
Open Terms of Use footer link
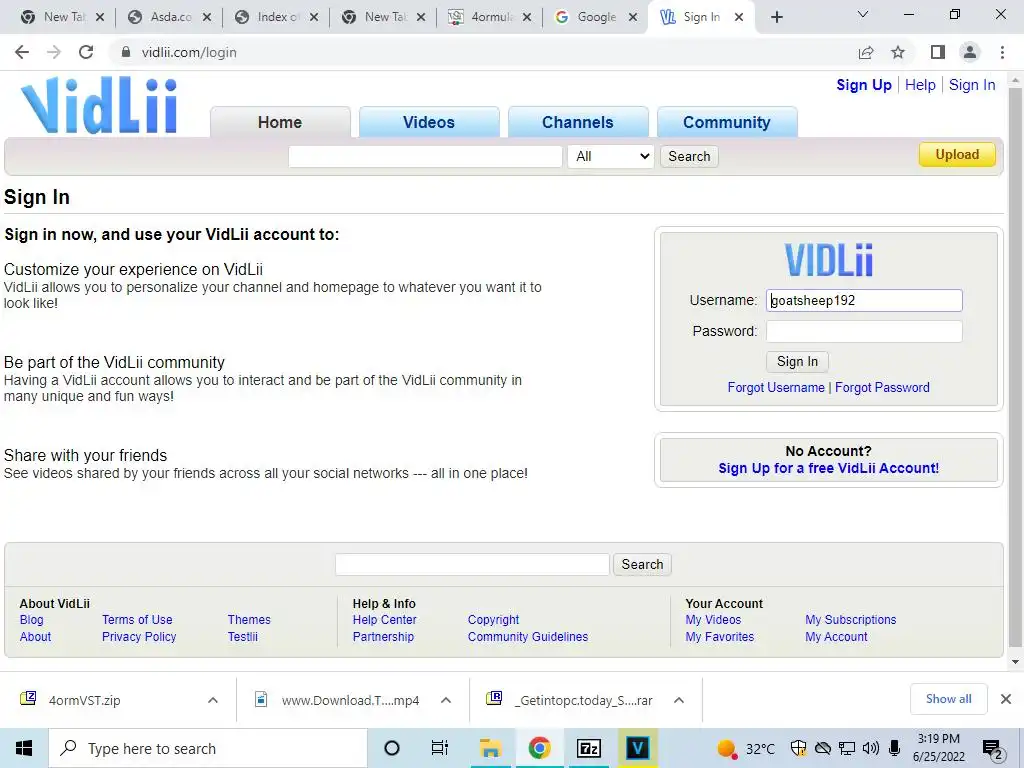[x=137, y=620]
